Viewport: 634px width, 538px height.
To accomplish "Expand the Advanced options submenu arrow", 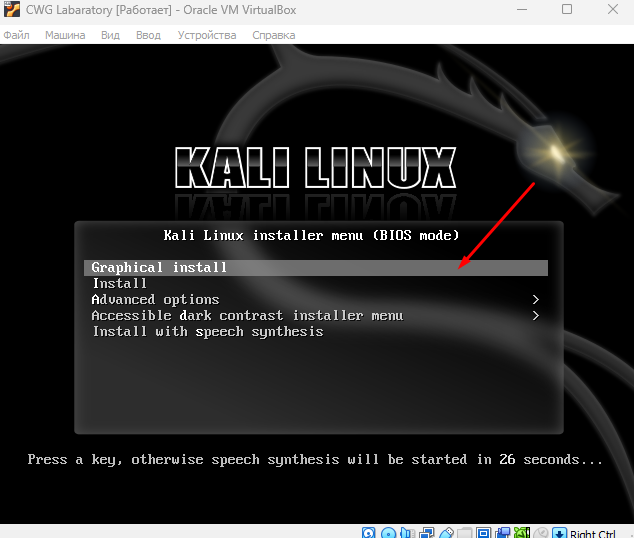I will [536, 299].
